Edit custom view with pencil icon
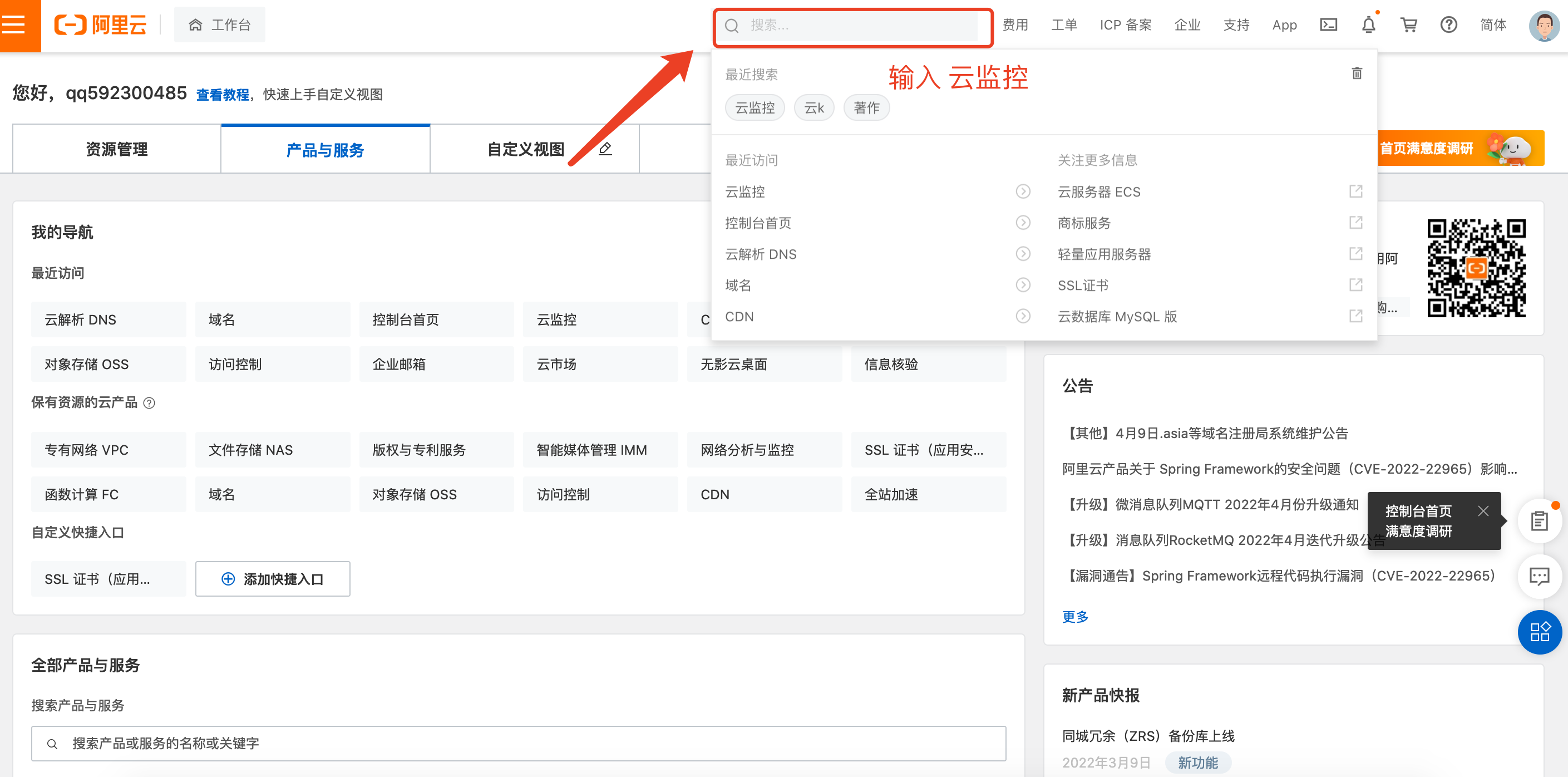This screenshot has height=777, width=1568. (605, 149)
